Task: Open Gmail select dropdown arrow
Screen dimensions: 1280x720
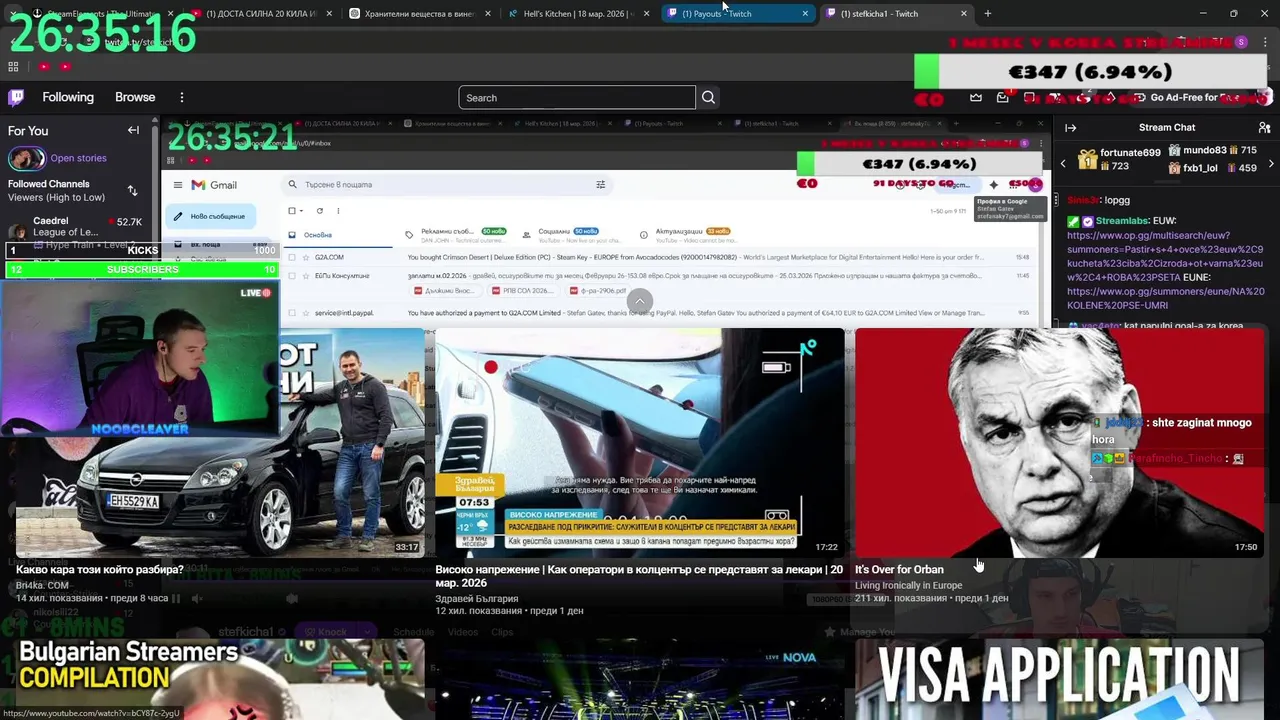Action: pyautogui.click(x=302, y=211)
